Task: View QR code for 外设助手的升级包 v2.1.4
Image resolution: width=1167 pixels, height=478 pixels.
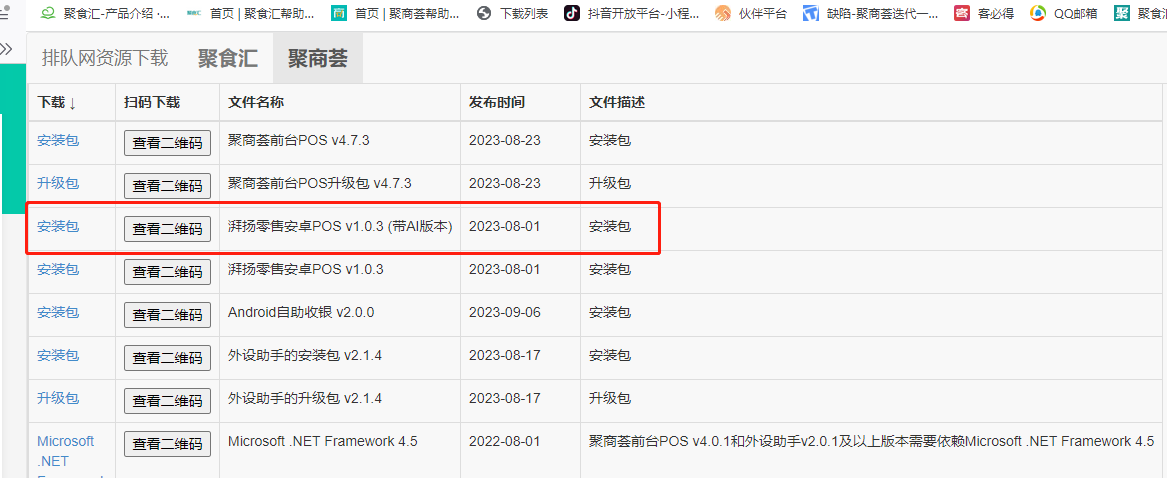Action: pyautogui.click(x=167, y=401)
